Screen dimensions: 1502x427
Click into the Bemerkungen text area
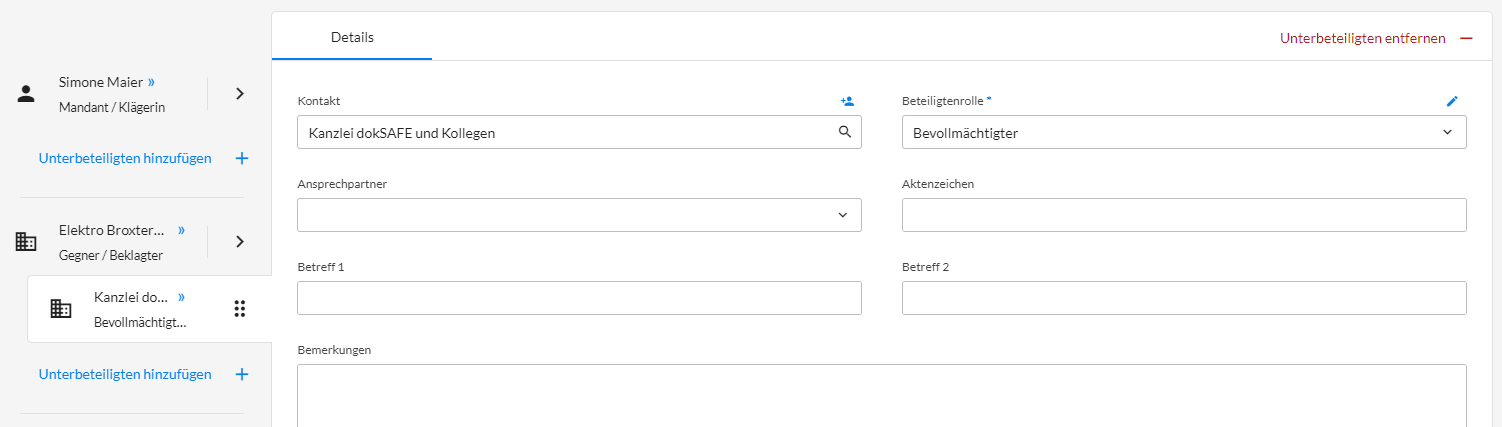[x=882, y=395]
